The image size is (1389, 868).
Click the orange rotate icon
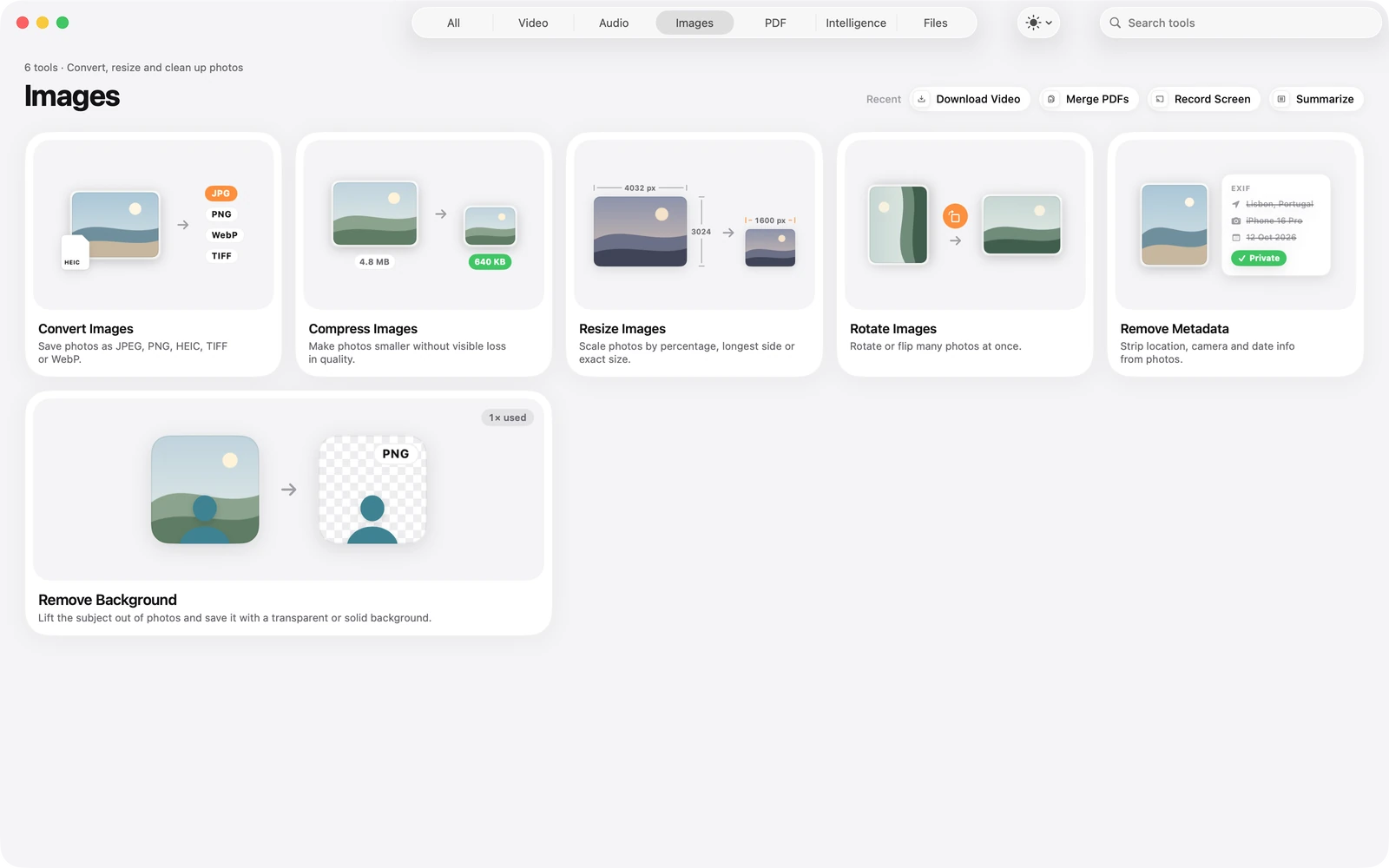[955, 216]
